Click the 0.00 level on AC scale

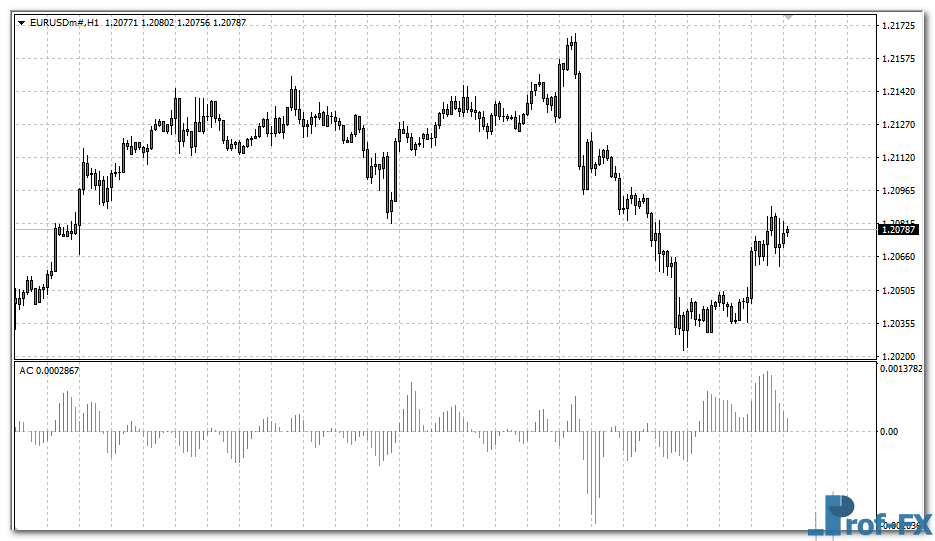click(889, 432)
